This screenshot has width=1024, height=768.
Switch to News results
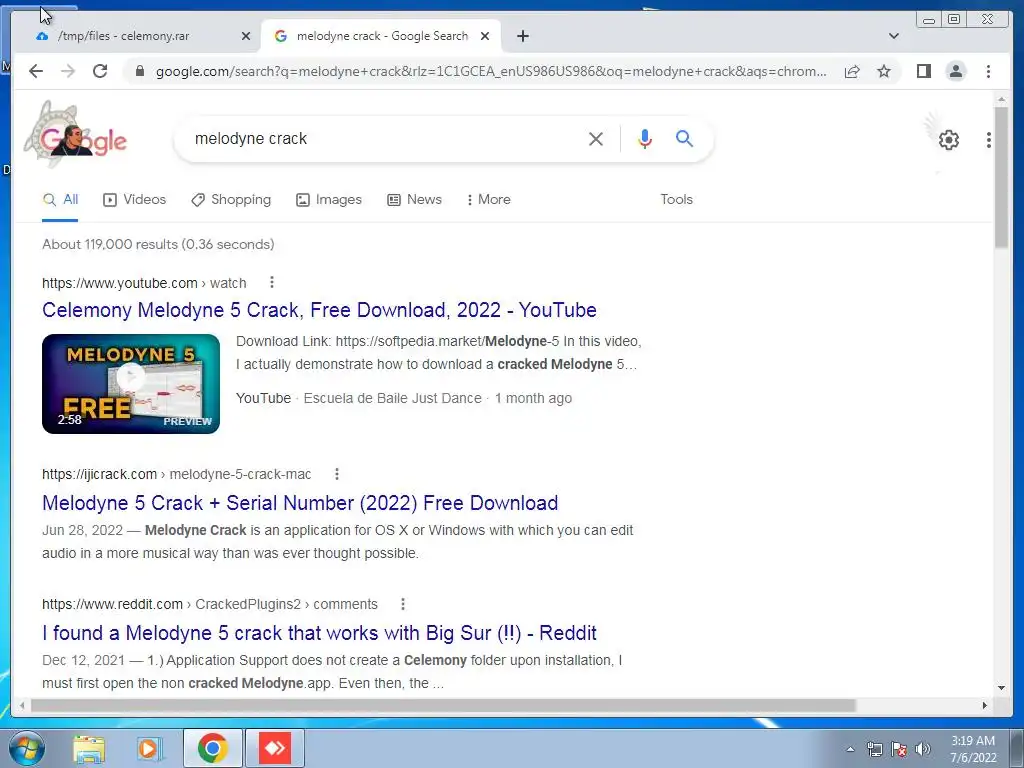(x=414, y=200)
